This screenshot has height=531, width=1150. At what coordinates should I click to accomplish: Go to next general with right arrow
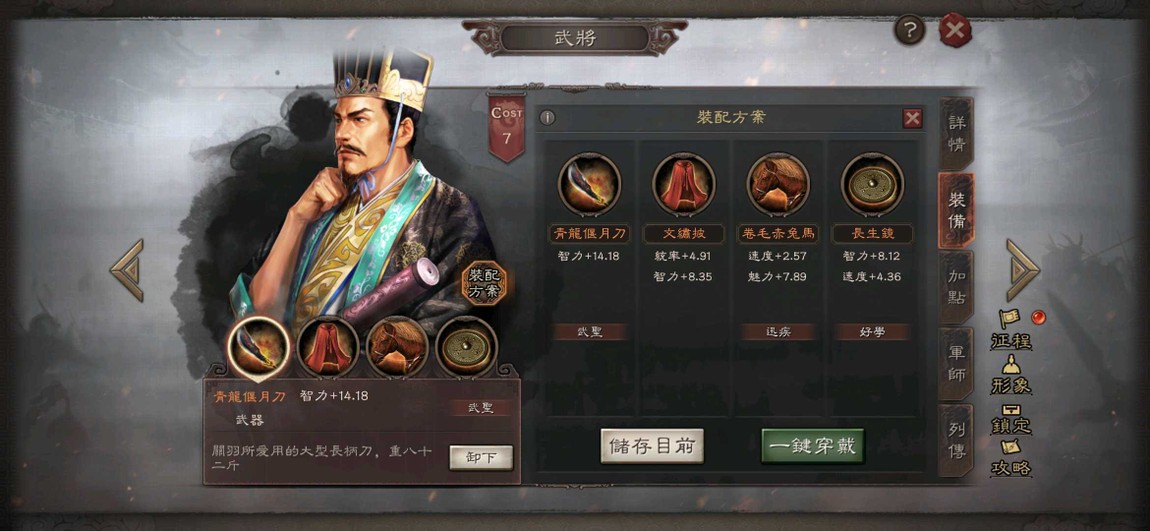click(1022, 270)
